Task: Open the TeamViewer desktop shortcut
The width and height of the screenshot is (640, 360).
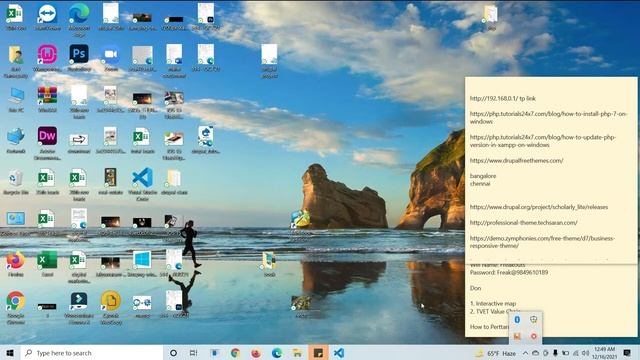Action: (47, 18)
